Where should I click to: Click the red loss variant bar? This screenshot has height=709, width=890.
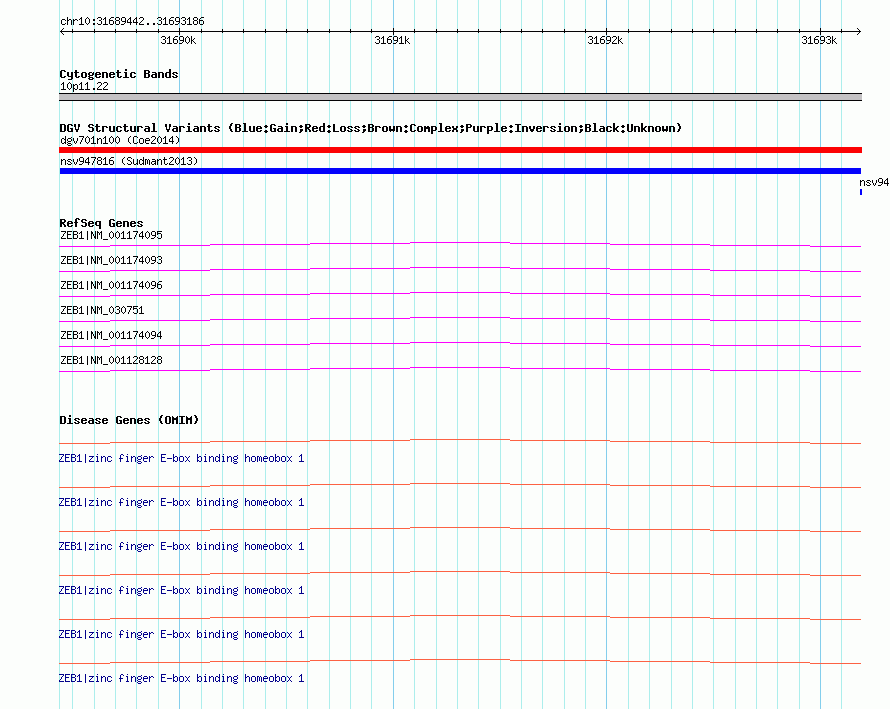tap(460, 150)
